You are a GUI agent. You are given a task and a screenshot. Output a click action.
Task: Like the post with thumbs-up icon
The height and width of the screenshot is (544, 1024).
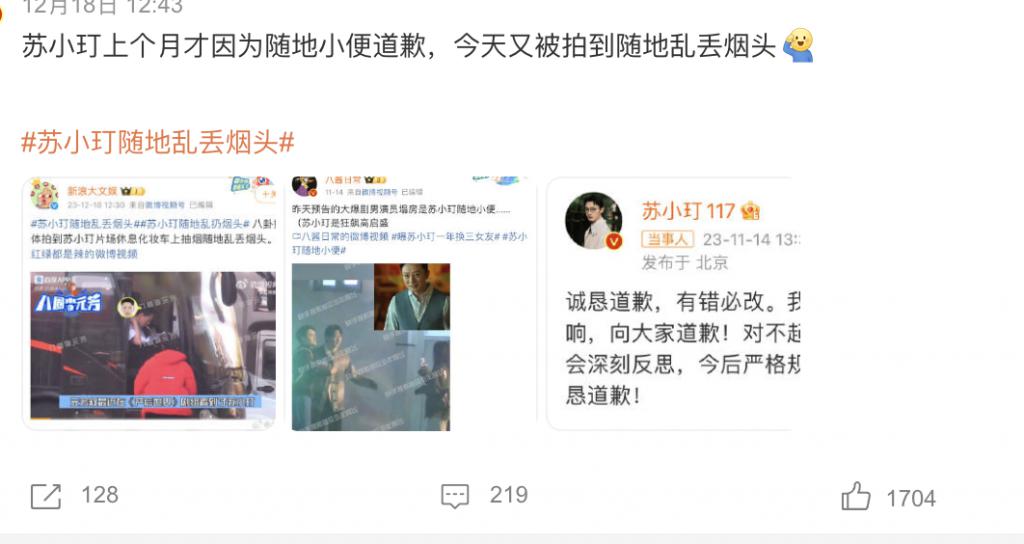(856, 496)
